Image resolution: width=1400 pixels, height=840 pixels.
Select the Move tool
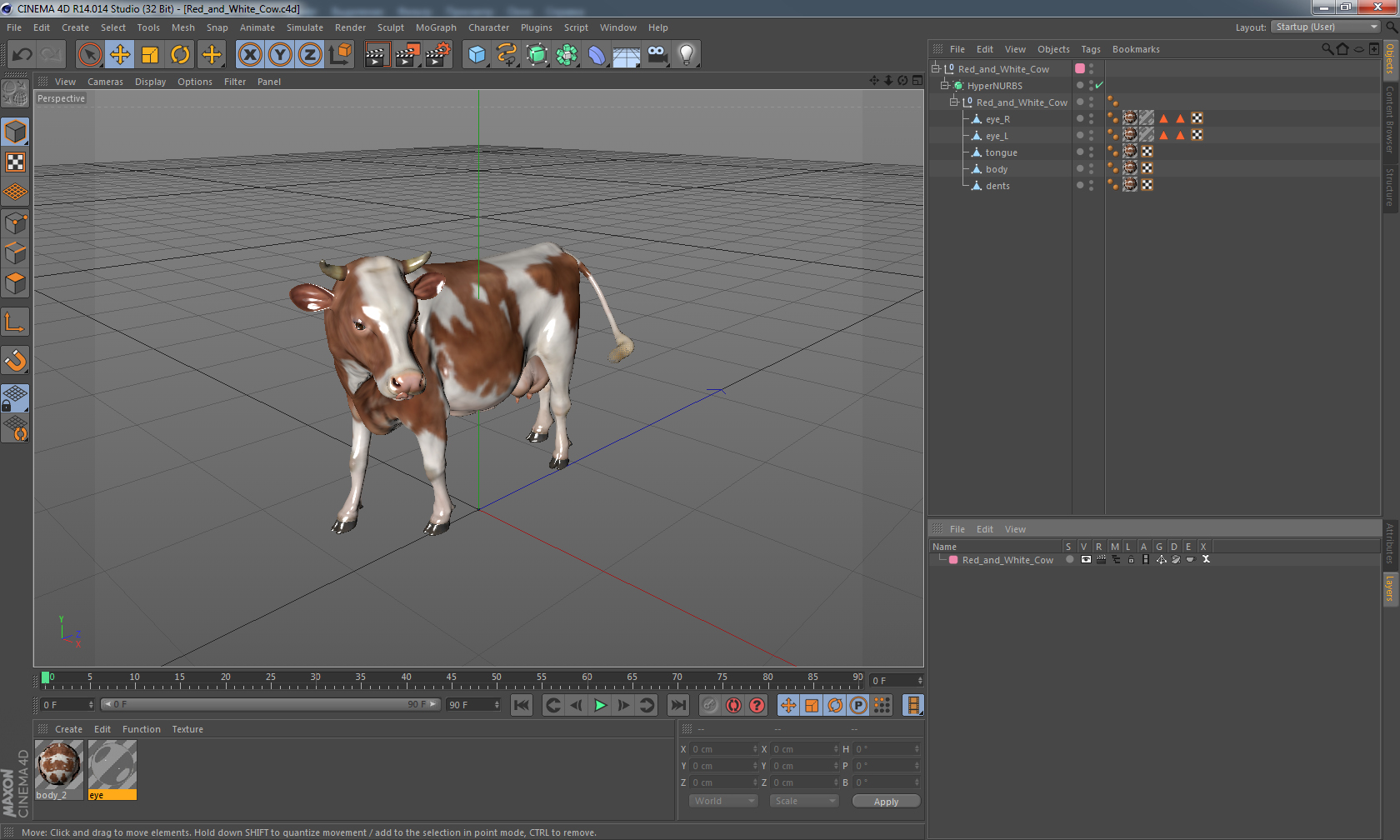click(x=120, y=55)
